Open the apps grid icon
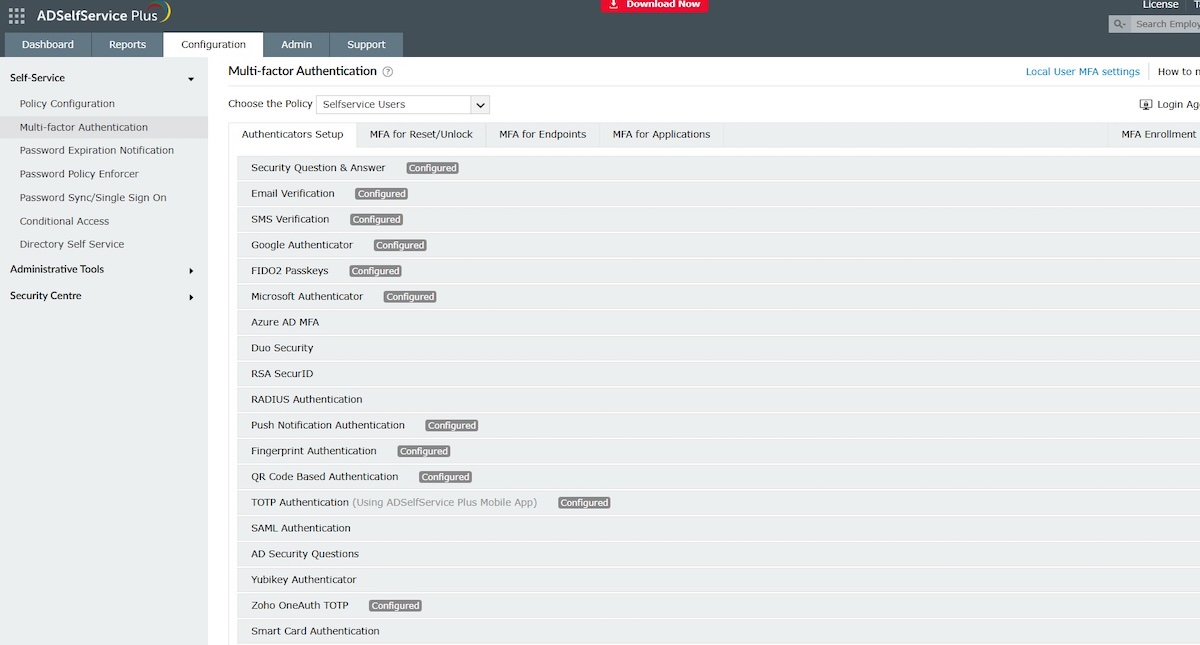 click(x=17, y=16)
